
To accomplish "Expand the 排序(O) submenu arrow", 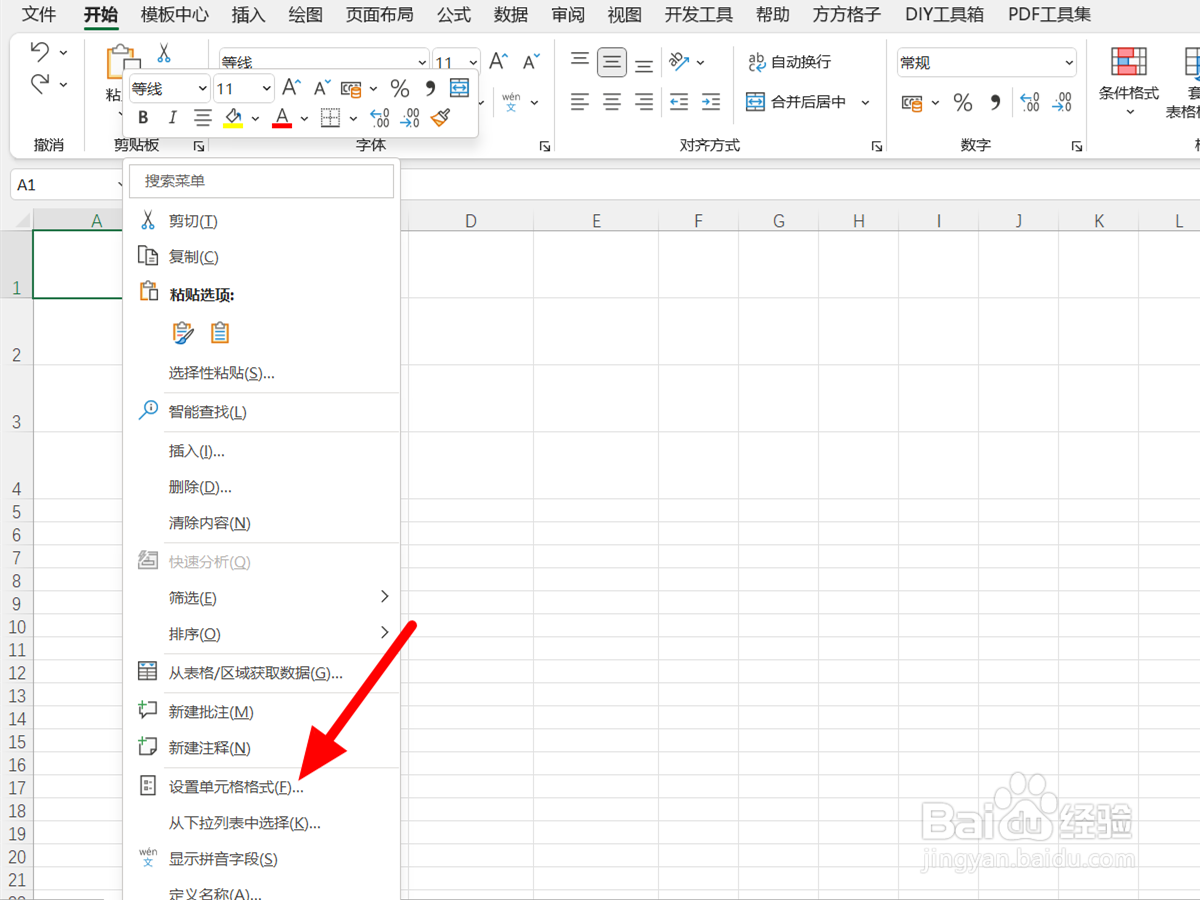I will coord(385,633).
